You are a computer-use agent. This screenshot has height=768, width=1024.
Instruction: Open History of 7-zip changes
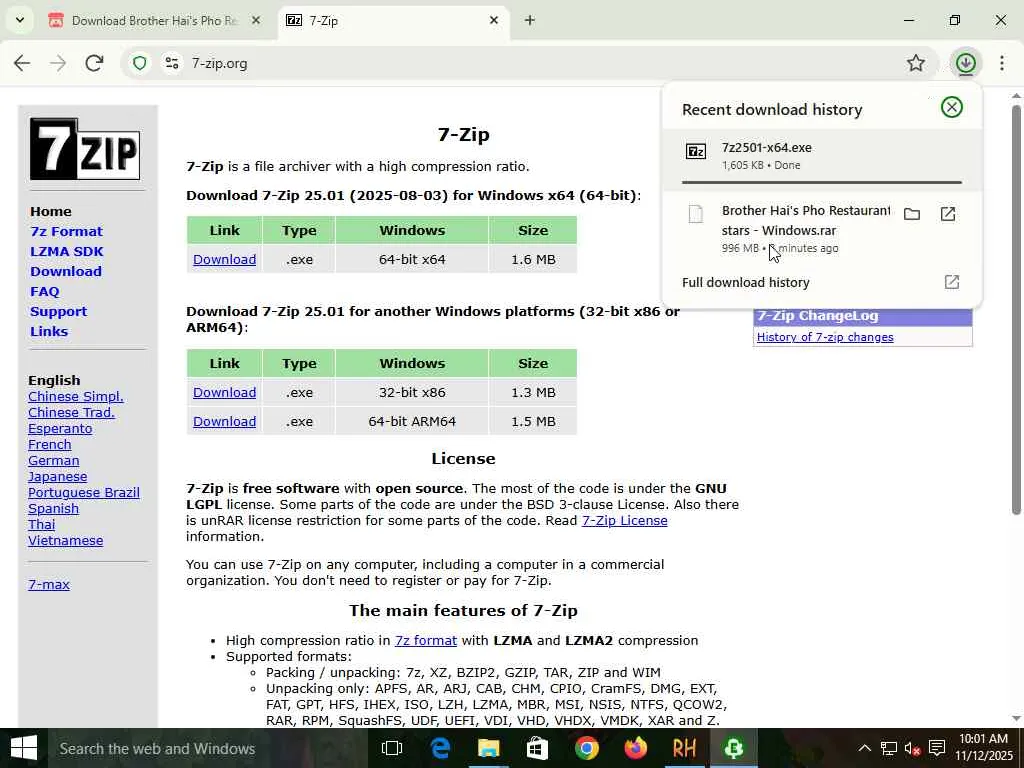(825, 337)
